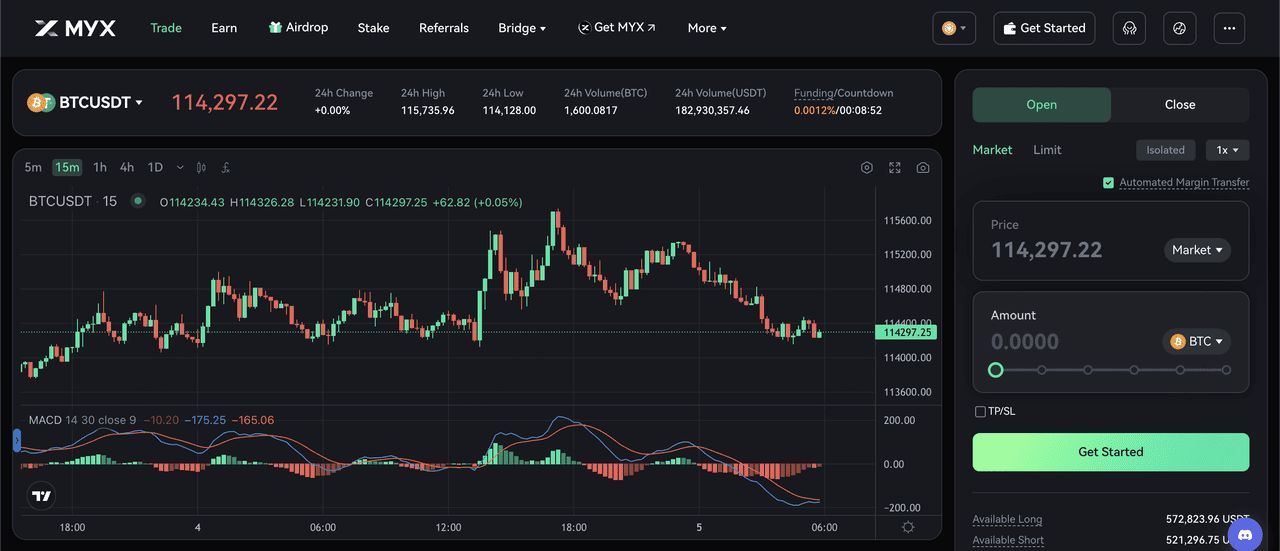
Task: Open the candlestick chart type selector
Action: click(x=201, y=168)
